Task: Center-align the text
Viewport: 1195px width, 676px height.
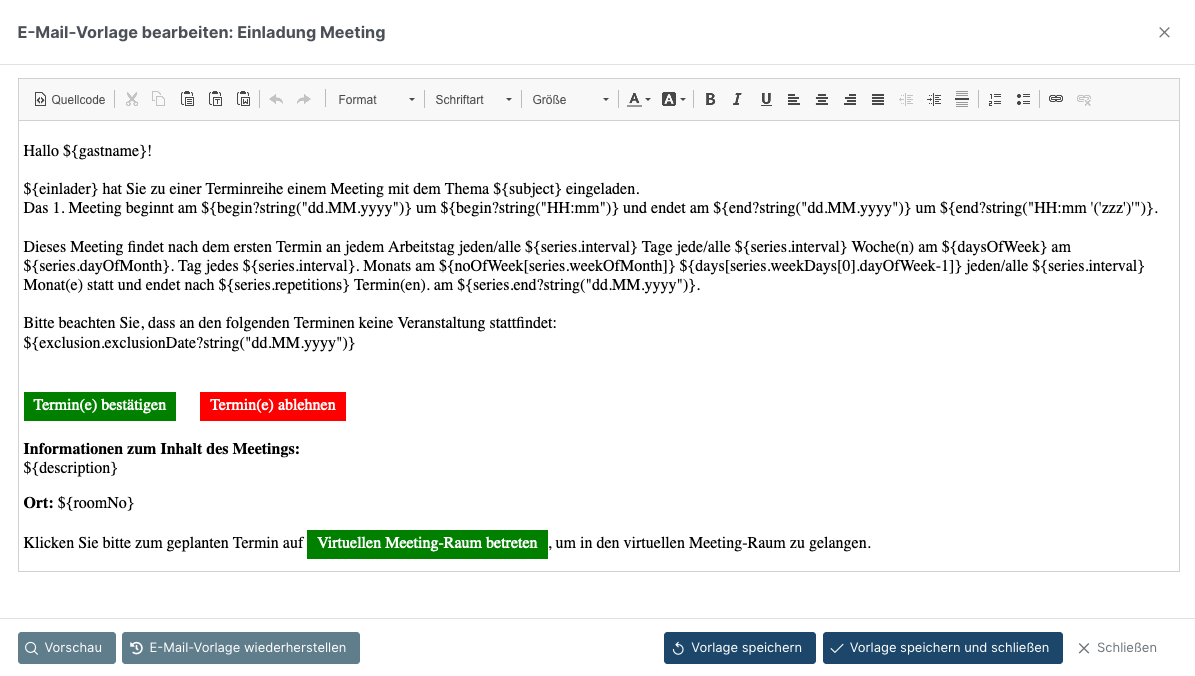Action: 822,99
